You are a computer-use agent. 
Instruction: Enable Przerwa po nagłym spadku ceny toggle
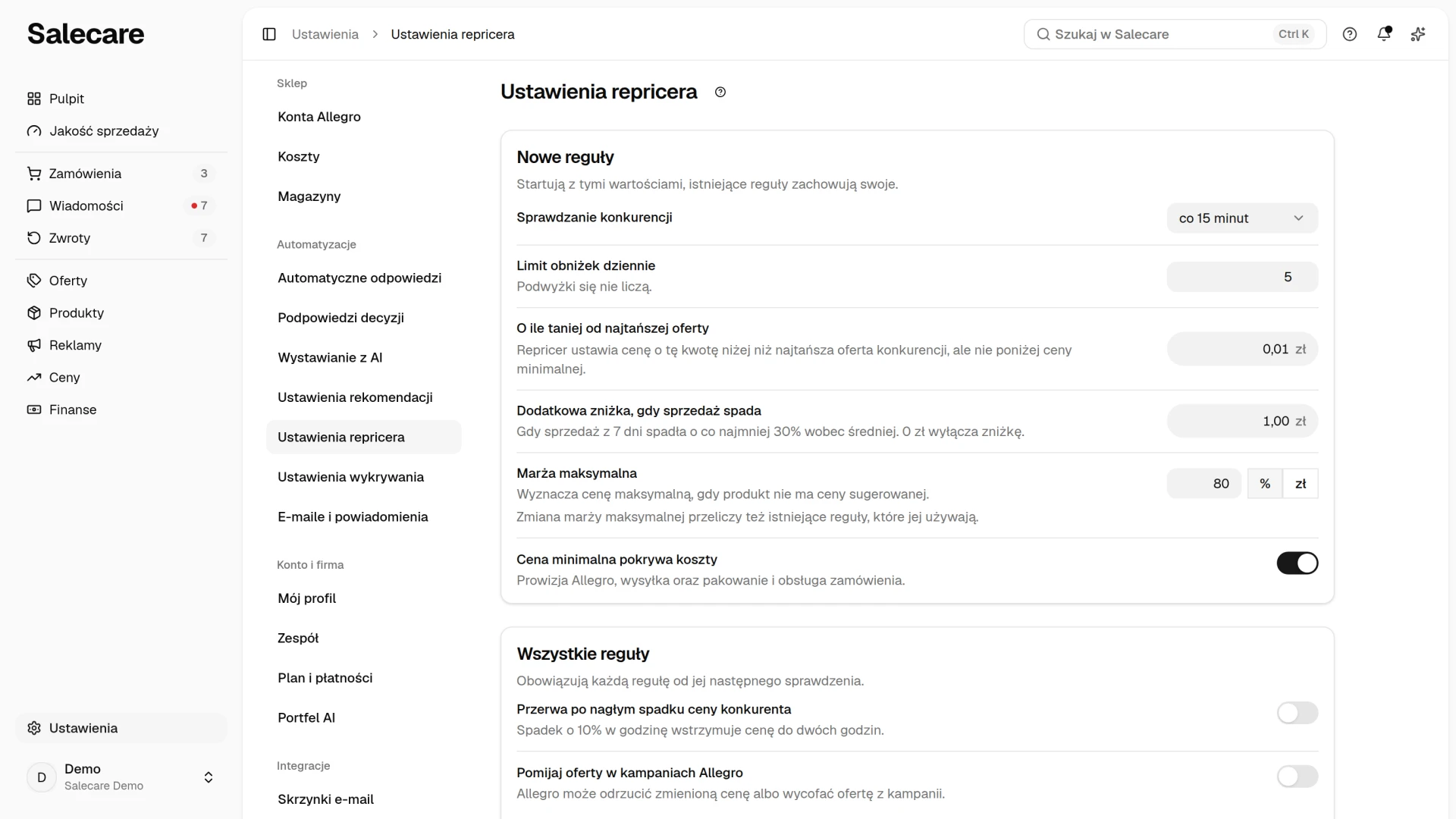(1298, 713)
